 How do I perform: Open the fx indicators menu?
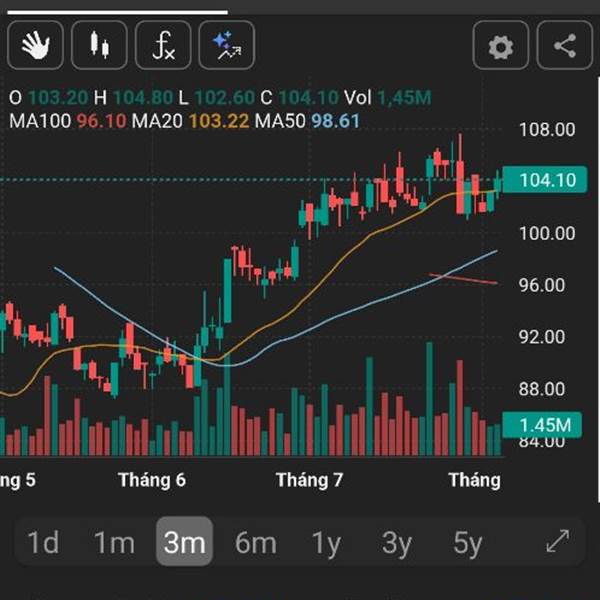pyautogui.click(x=163, y=46)
